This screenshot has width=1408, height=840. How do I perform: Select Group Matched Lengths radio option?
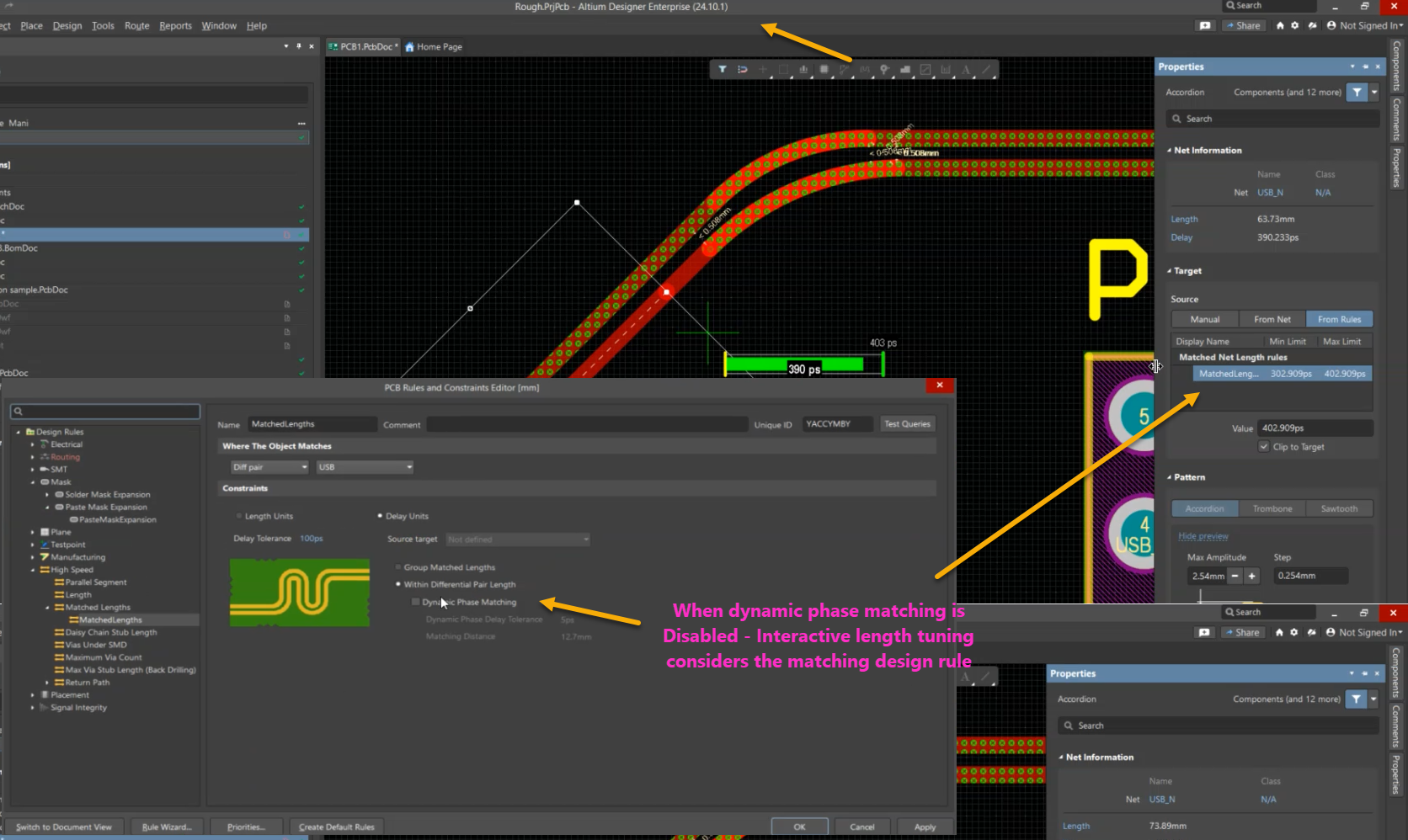pos(398,567)
